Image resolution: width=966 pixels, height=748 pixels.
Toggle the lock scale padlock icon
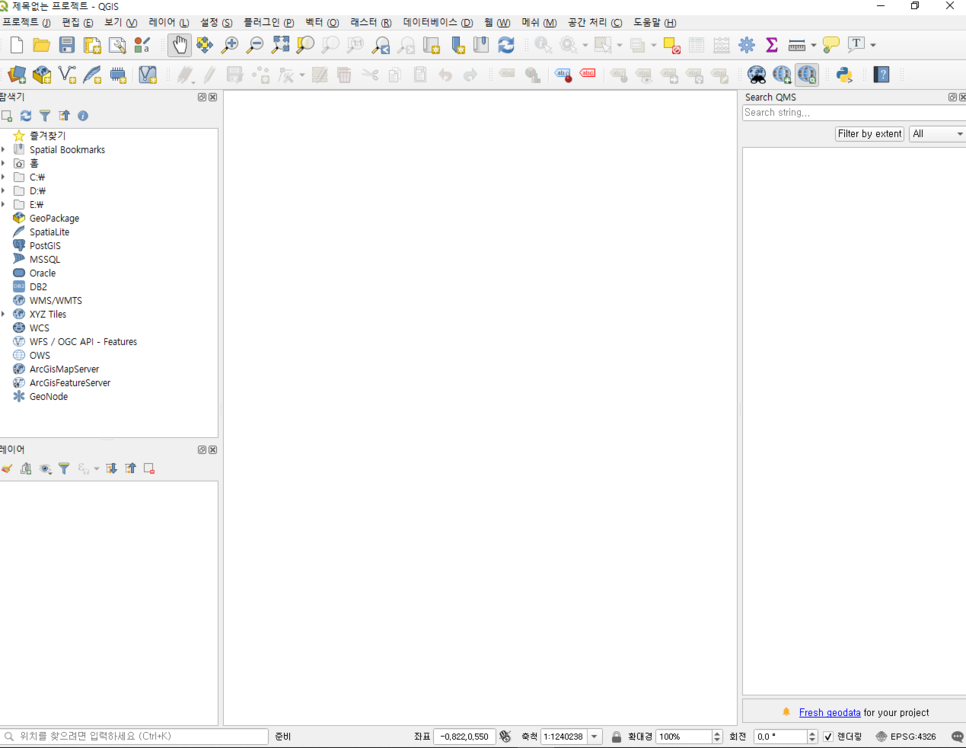[x=616, y=737]
